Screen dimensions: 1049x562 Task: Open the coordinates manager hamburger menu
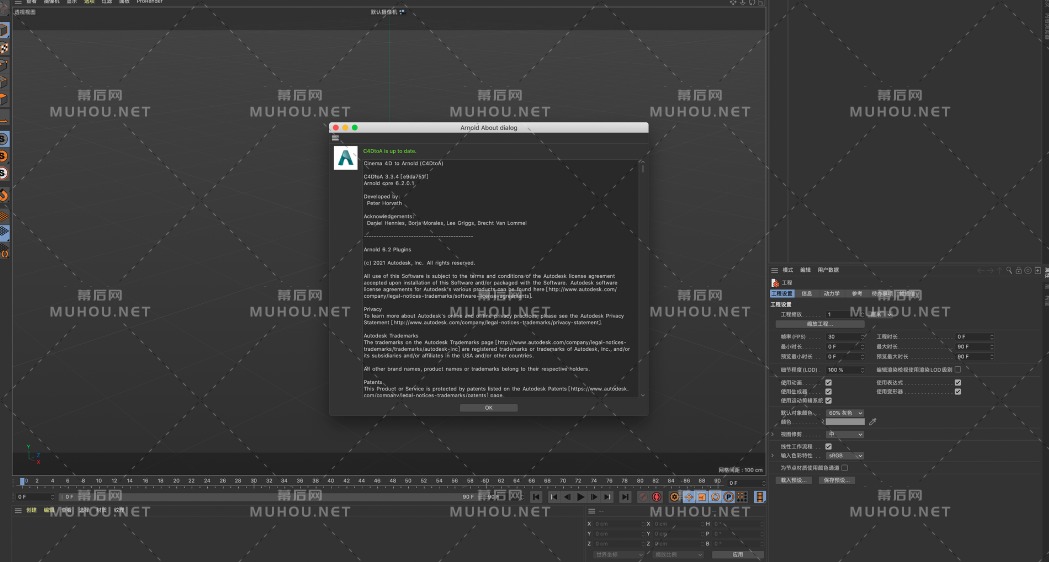(x=591, y=511)
